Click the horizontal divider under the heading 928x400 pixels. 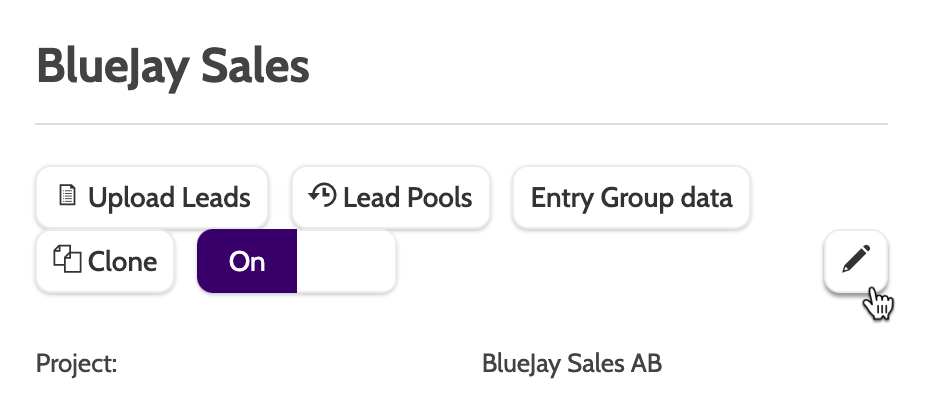click(x=461, y=124)
